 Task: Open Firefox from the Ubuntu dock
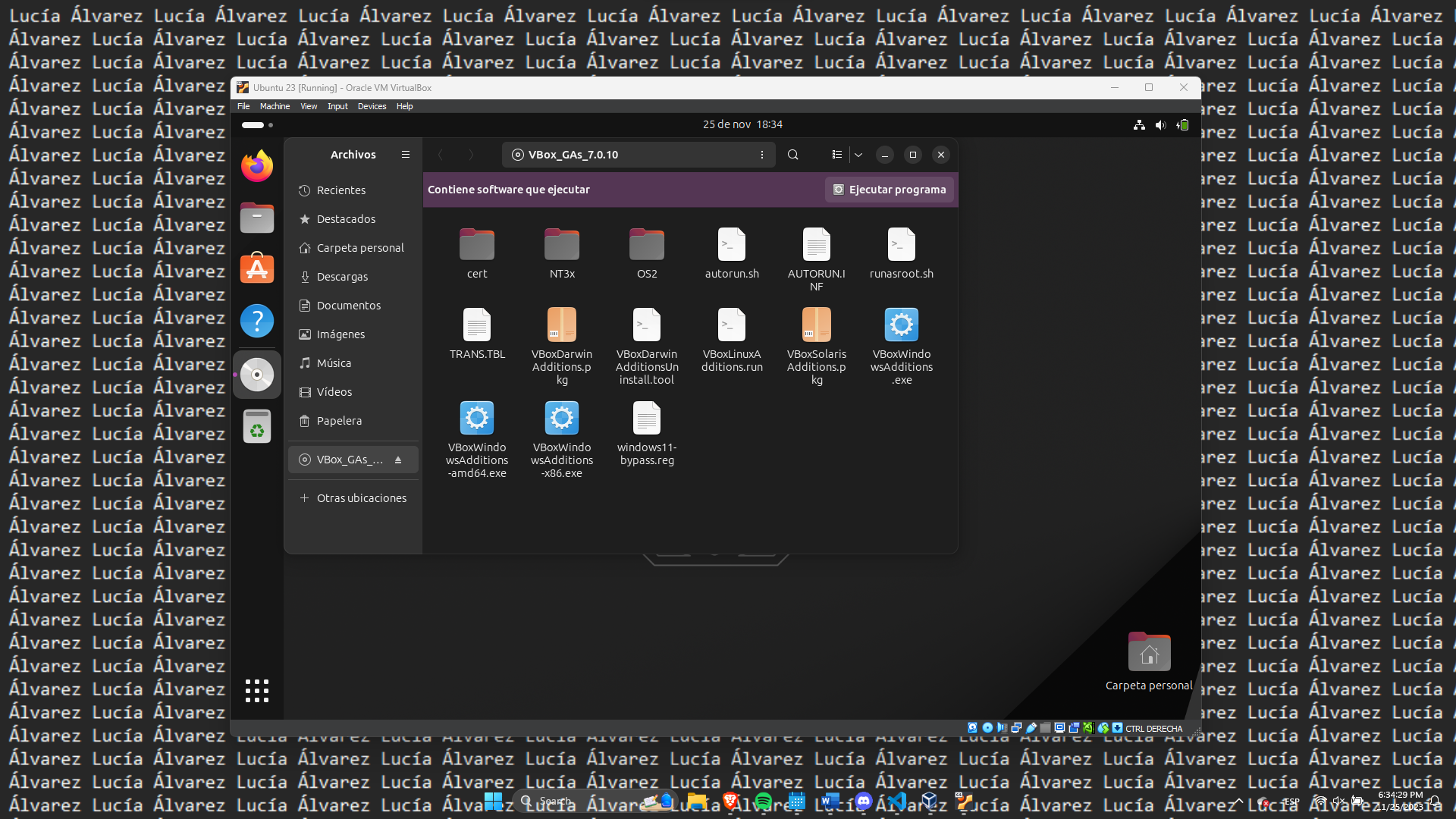pyautogui.click(x=257, y=166)
